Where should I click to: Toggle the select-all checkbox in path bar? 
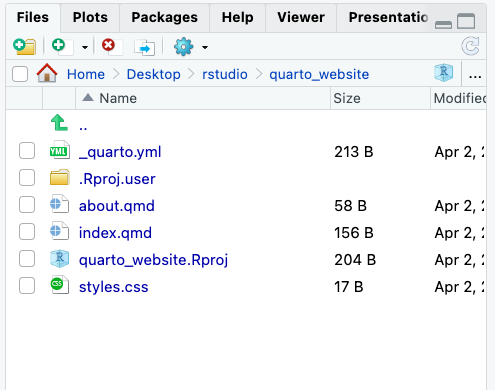[20, 74]
